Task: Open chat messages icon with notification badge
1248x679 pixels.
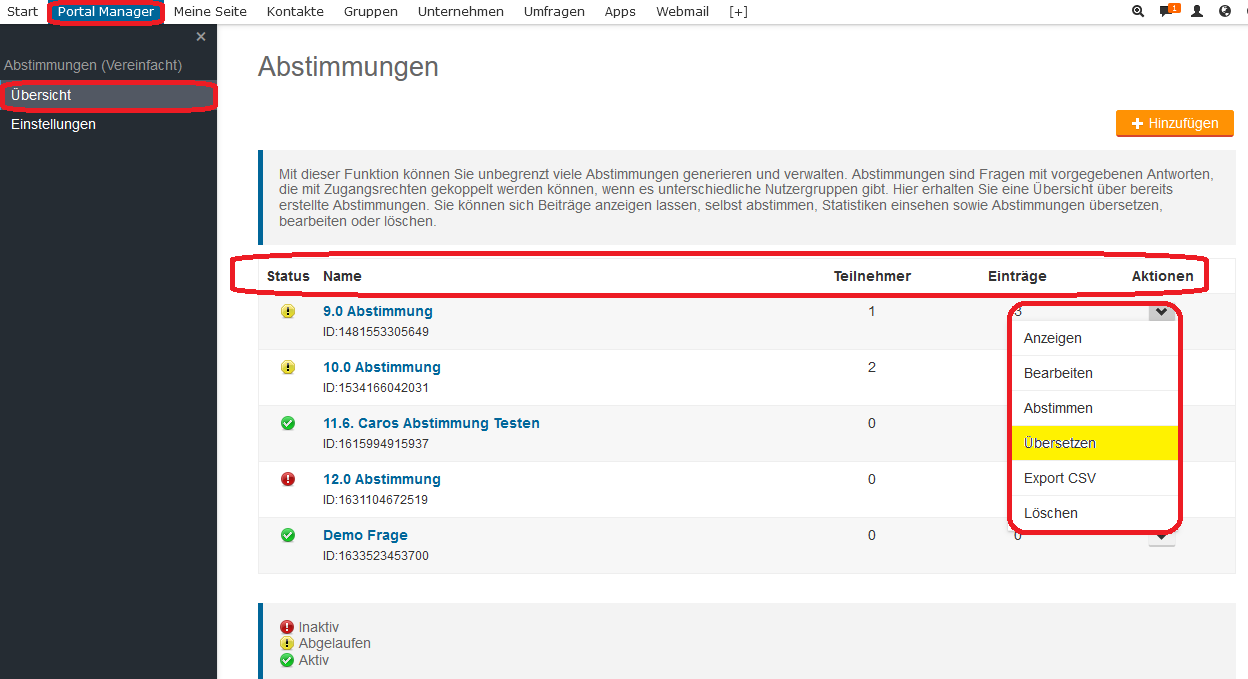Action: [x=1168, y=12]
